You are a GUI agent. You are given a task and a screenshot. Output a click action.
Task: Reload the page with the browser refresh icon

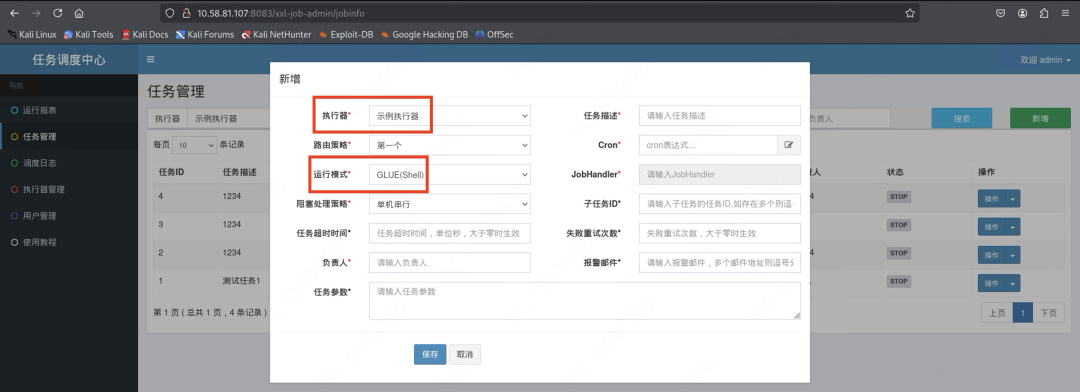tap(57, 13)
